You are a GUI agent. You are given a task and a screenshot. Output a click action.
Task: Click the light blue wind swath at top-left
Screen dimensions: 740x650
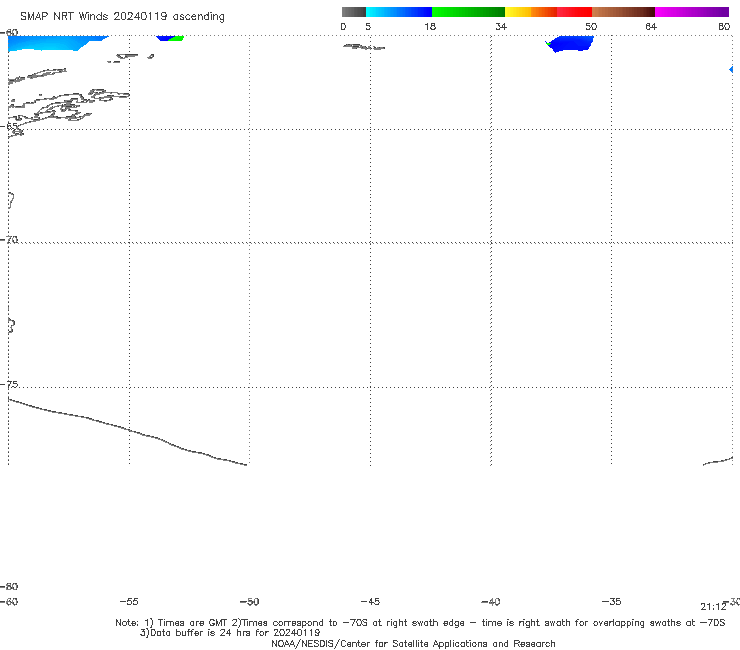[52, 43]
